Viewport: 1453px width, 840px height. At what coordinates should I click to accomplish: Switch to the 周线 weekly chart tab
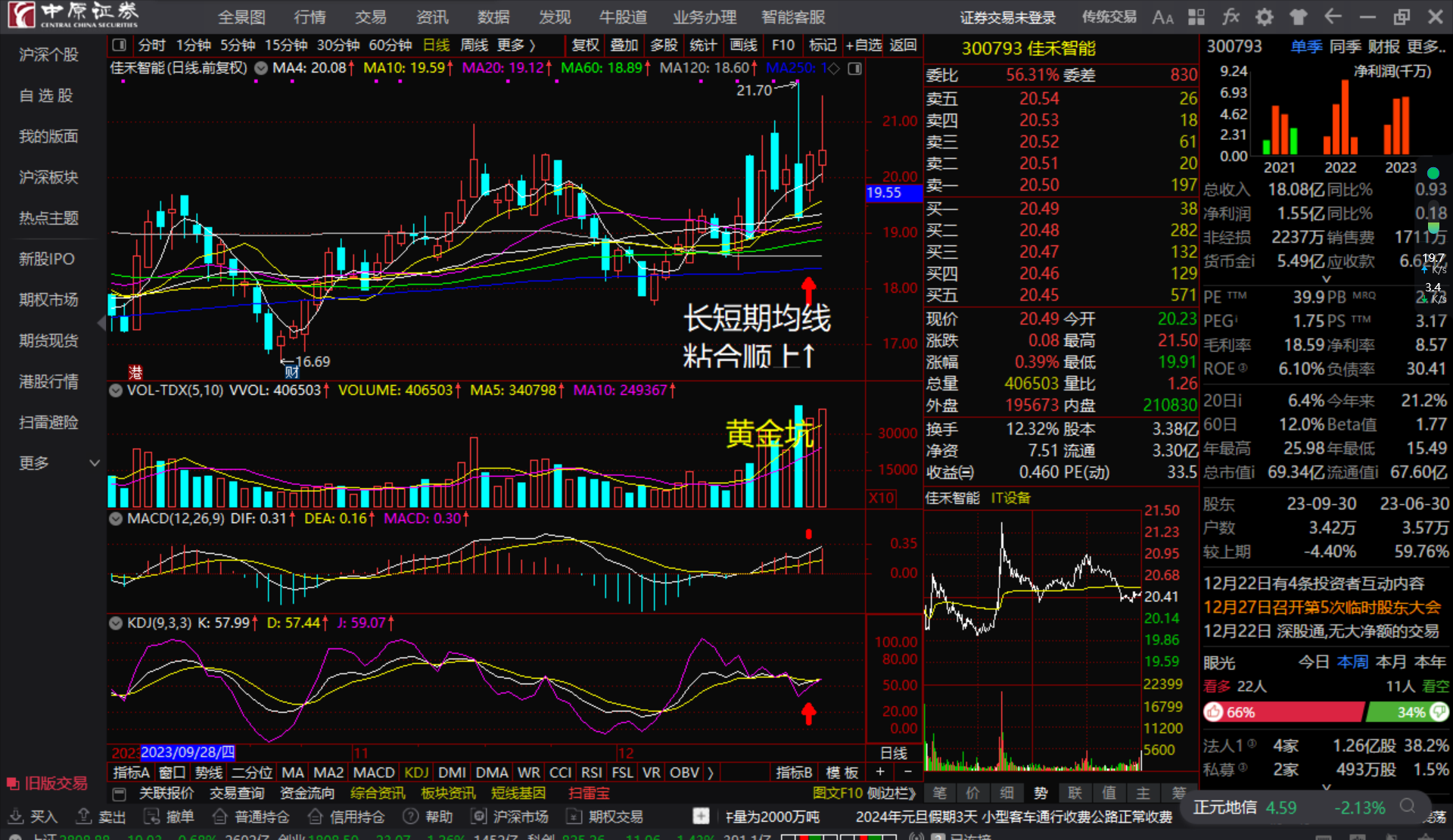tap(474, 45)
